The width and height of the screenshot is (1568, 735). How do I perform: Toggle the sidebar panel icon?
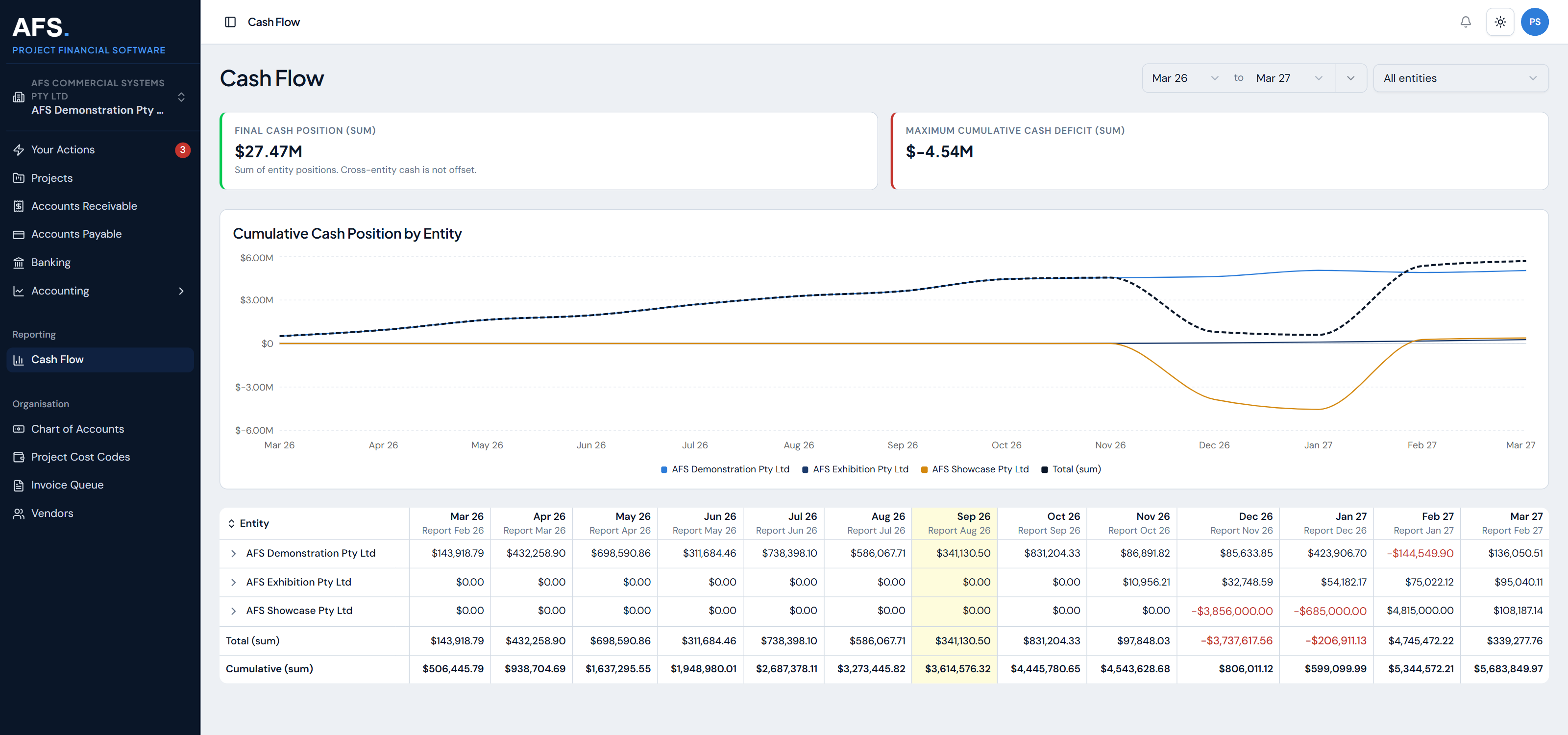[230, 22]
